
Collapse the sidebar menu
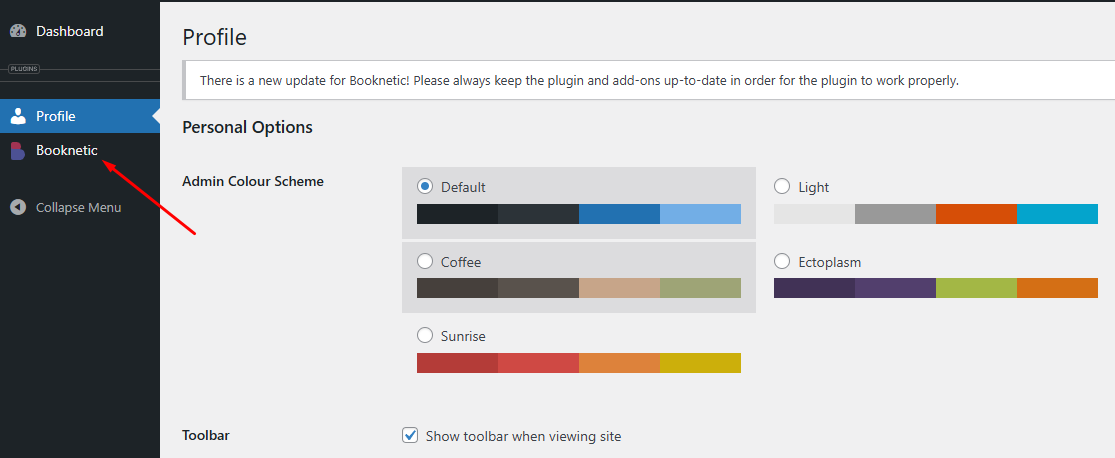[x=78, y=207]
